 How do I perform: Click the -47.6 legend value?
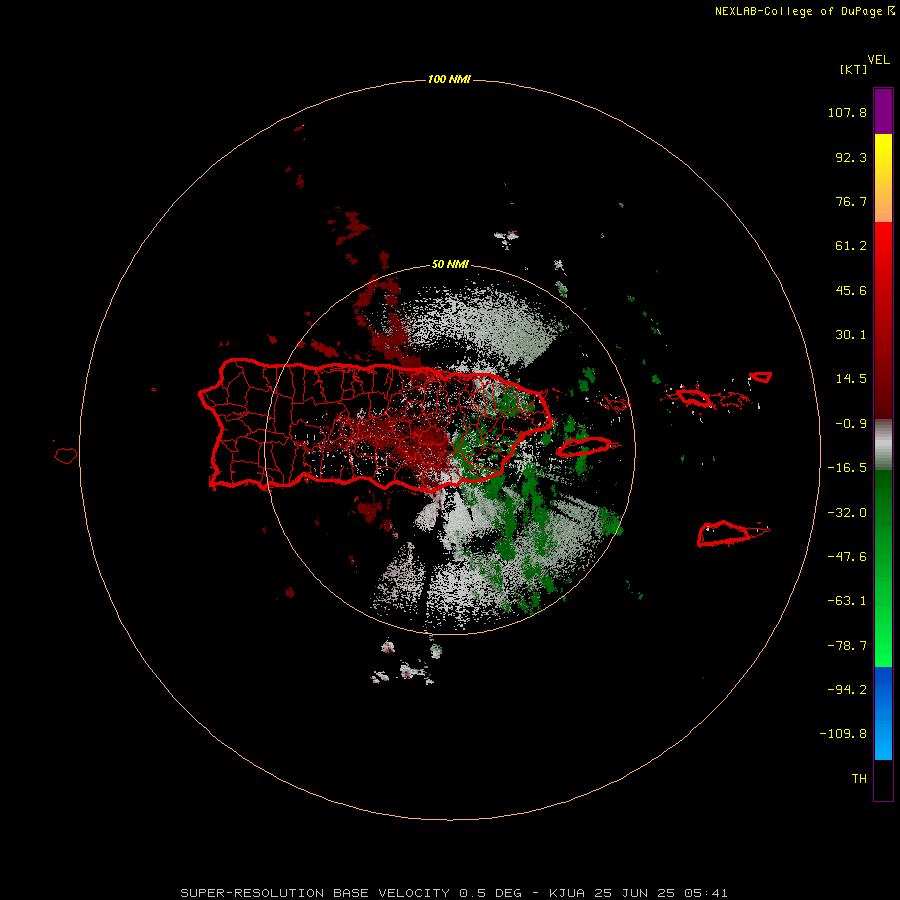847,557
